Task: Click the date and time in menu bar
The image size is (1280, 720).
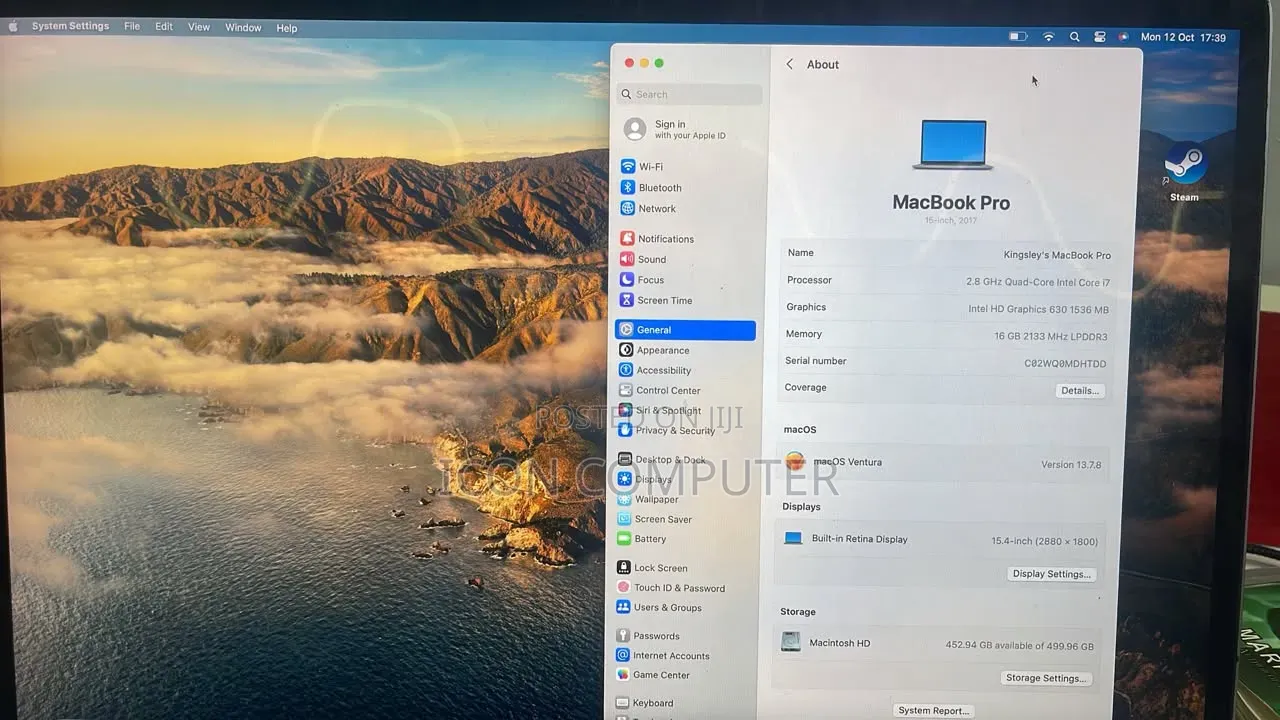Action: [1183, 37]
